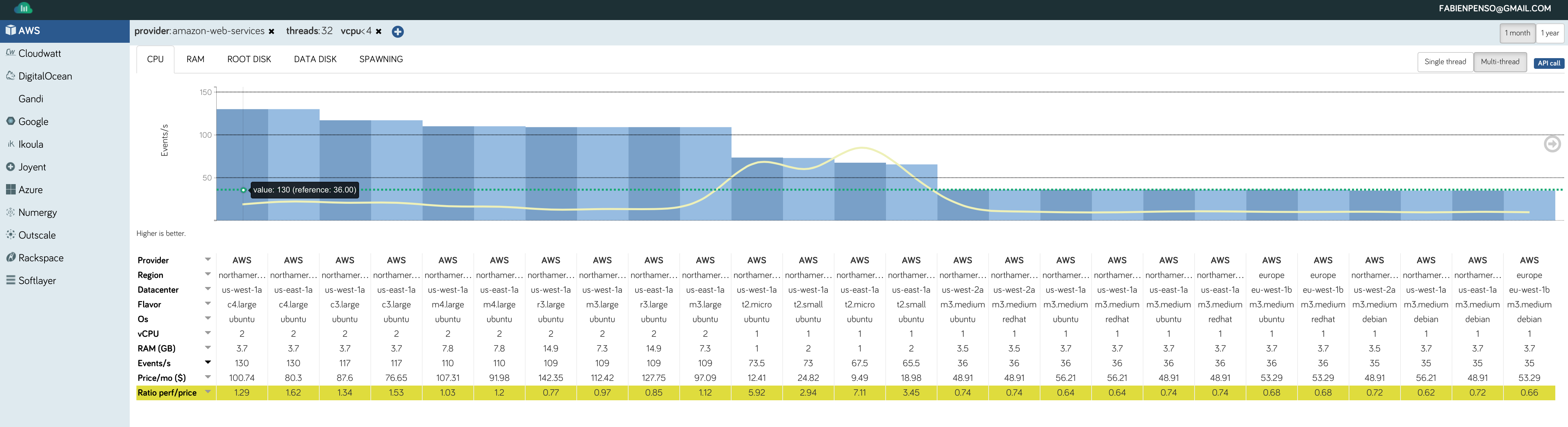Open the Flavor row dropdown arrow
The image size is (1568, 427).
coord(208,303)
